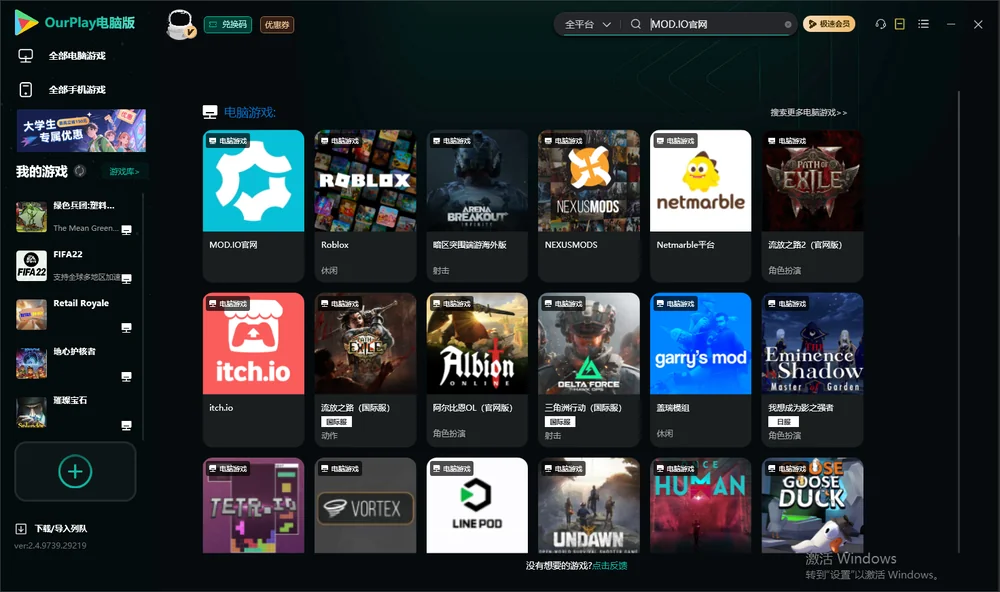The image size is (1000, 592).
Task: Click the add game plus button
Action: 75,471
